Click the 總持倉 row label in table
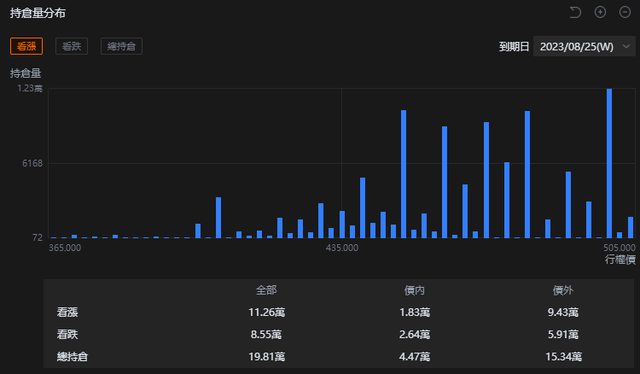Screen dimensions: 640x374 point(72,356)
